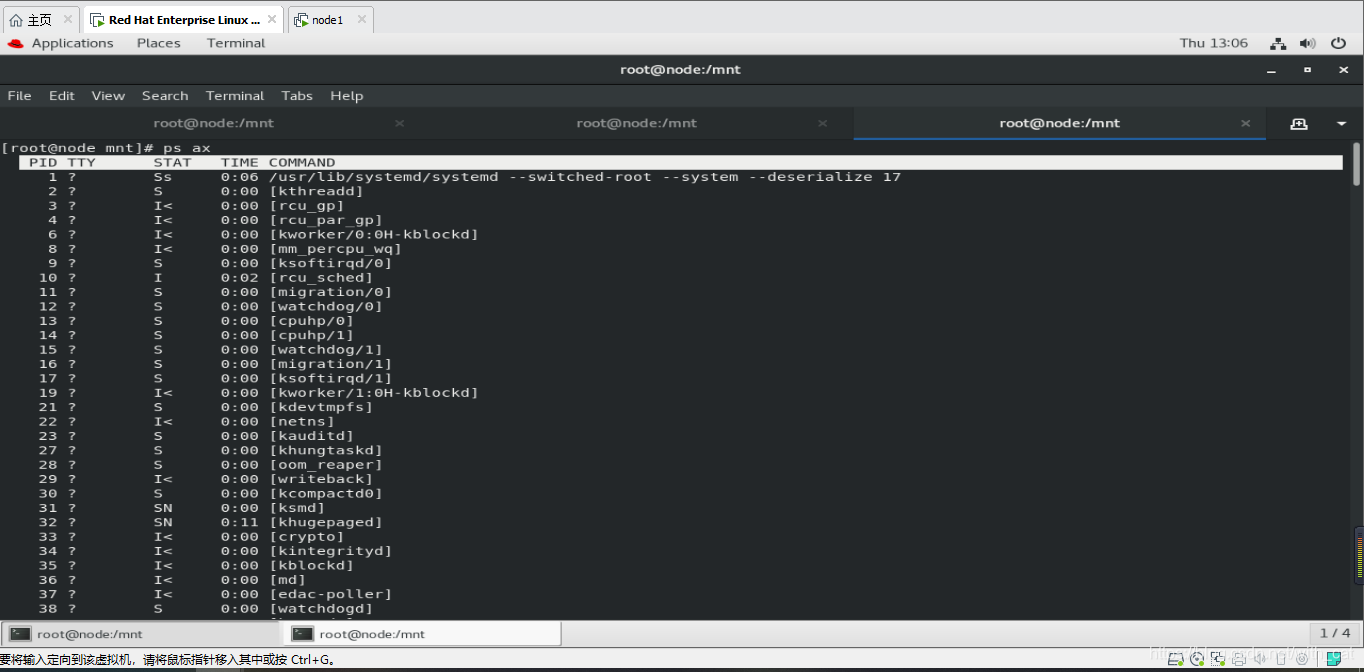Open the Edit menu
The width and height of the screenshot is (1364, 672).
coord(62,96)
